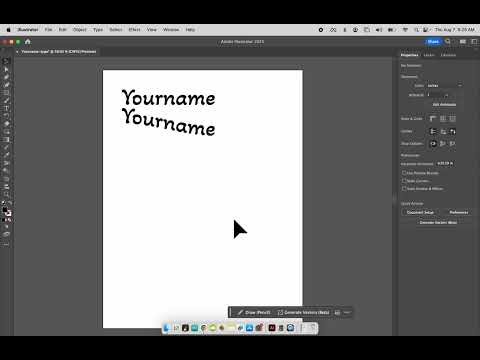Select the Selection tool in toolbar

[x=6, y=61]
